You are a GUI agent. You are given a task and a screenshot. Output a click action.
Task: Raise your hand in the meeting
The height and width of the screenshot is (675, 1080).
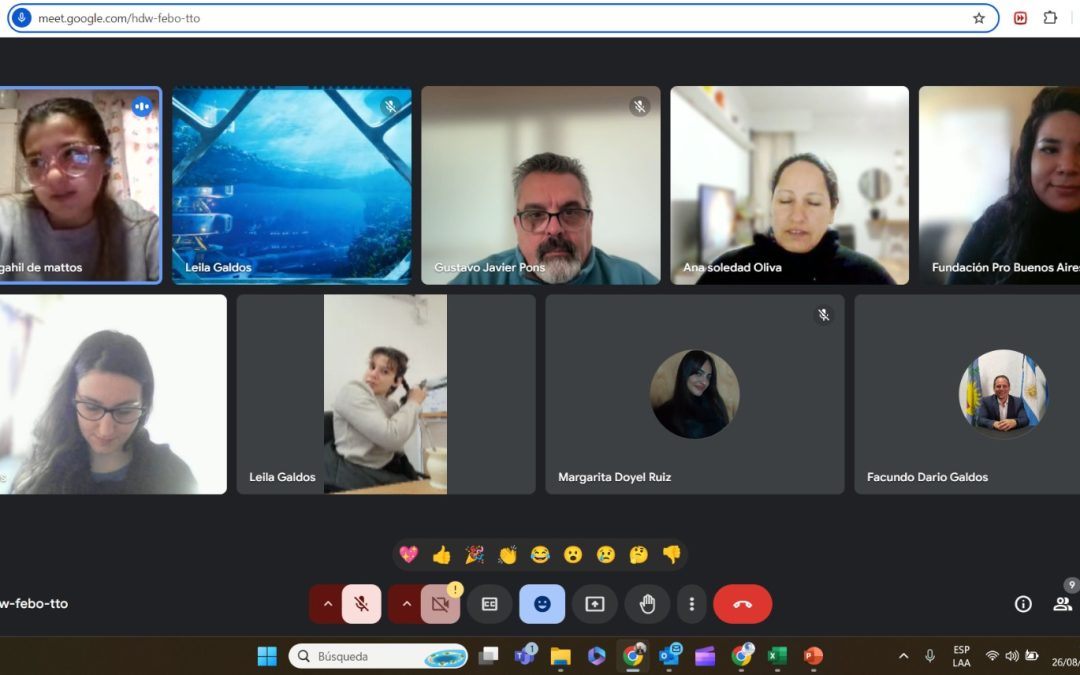647,604
